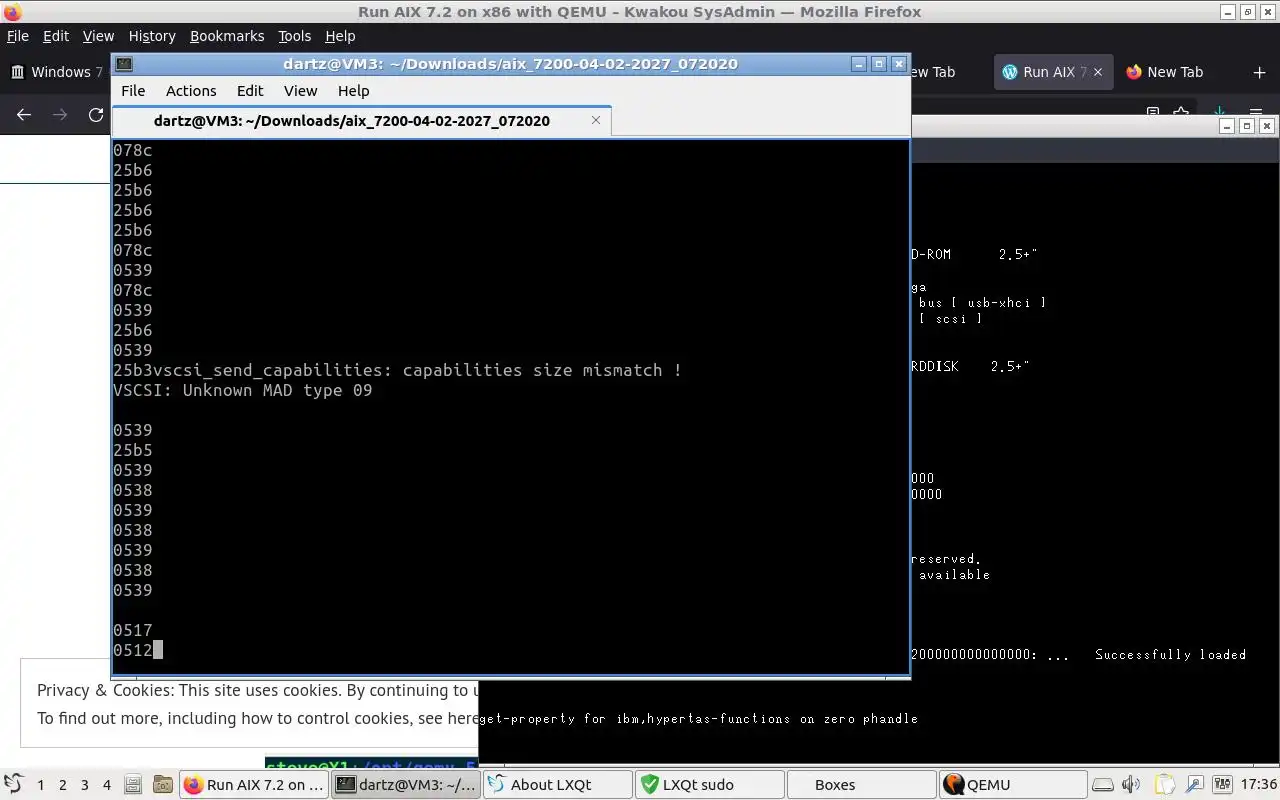Activate the About LXQt taskbar entry

pos(557,785)
